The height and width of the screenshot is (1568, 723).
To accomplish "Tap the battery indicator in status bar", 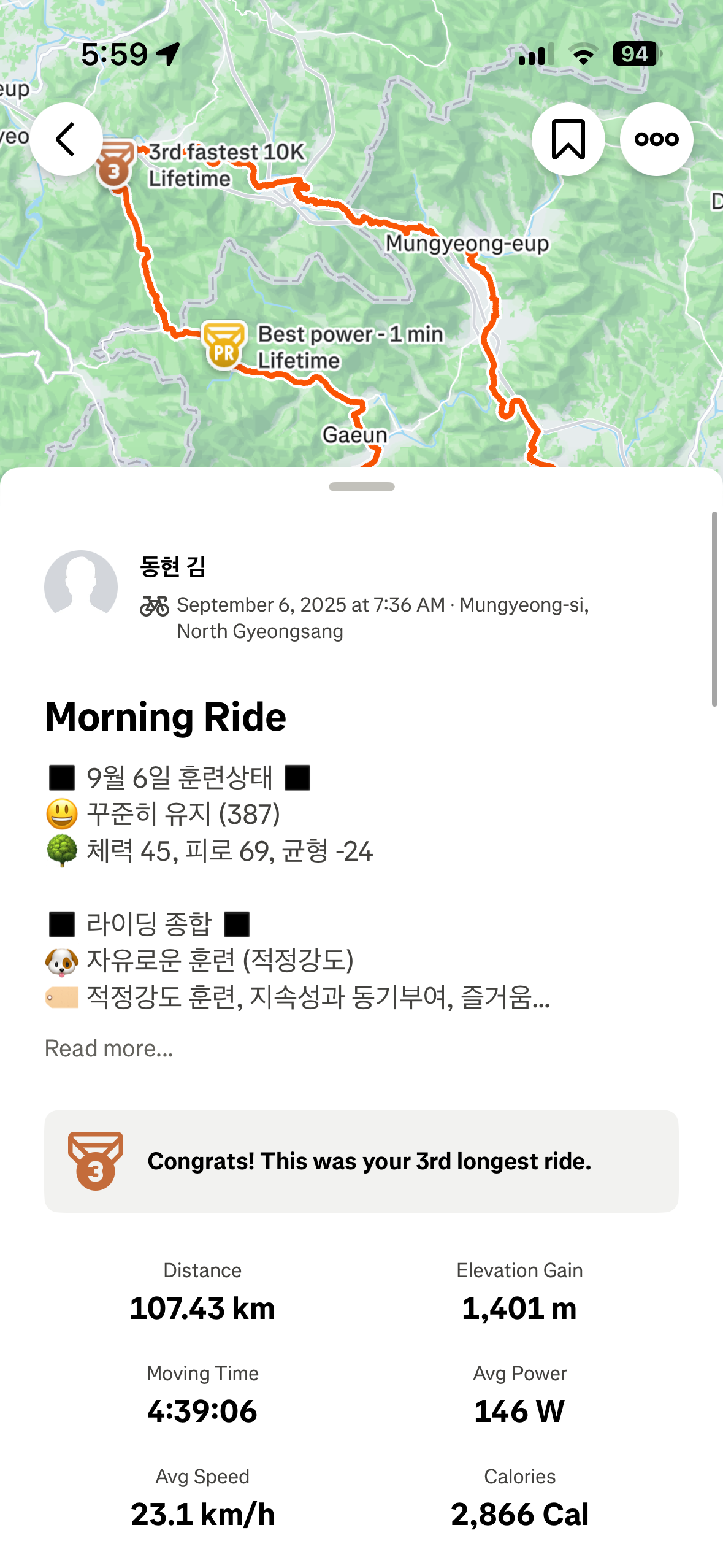I will (637, 54).
